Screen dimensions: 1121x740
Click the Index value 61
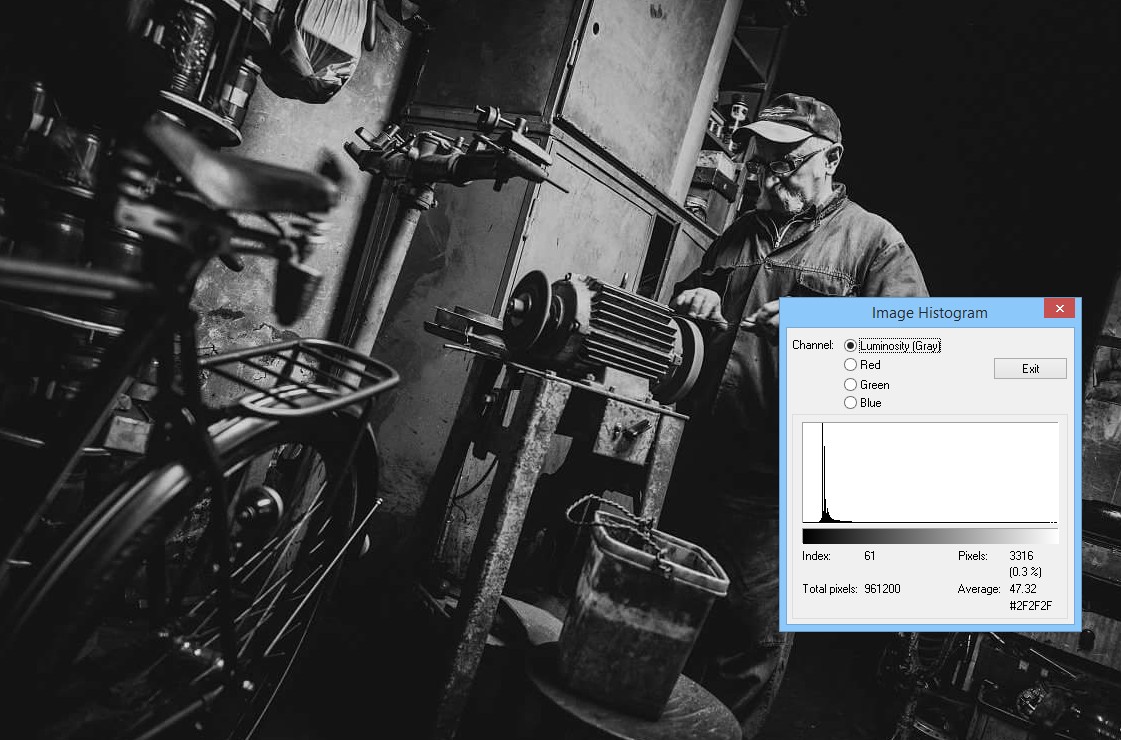[869, 556]
